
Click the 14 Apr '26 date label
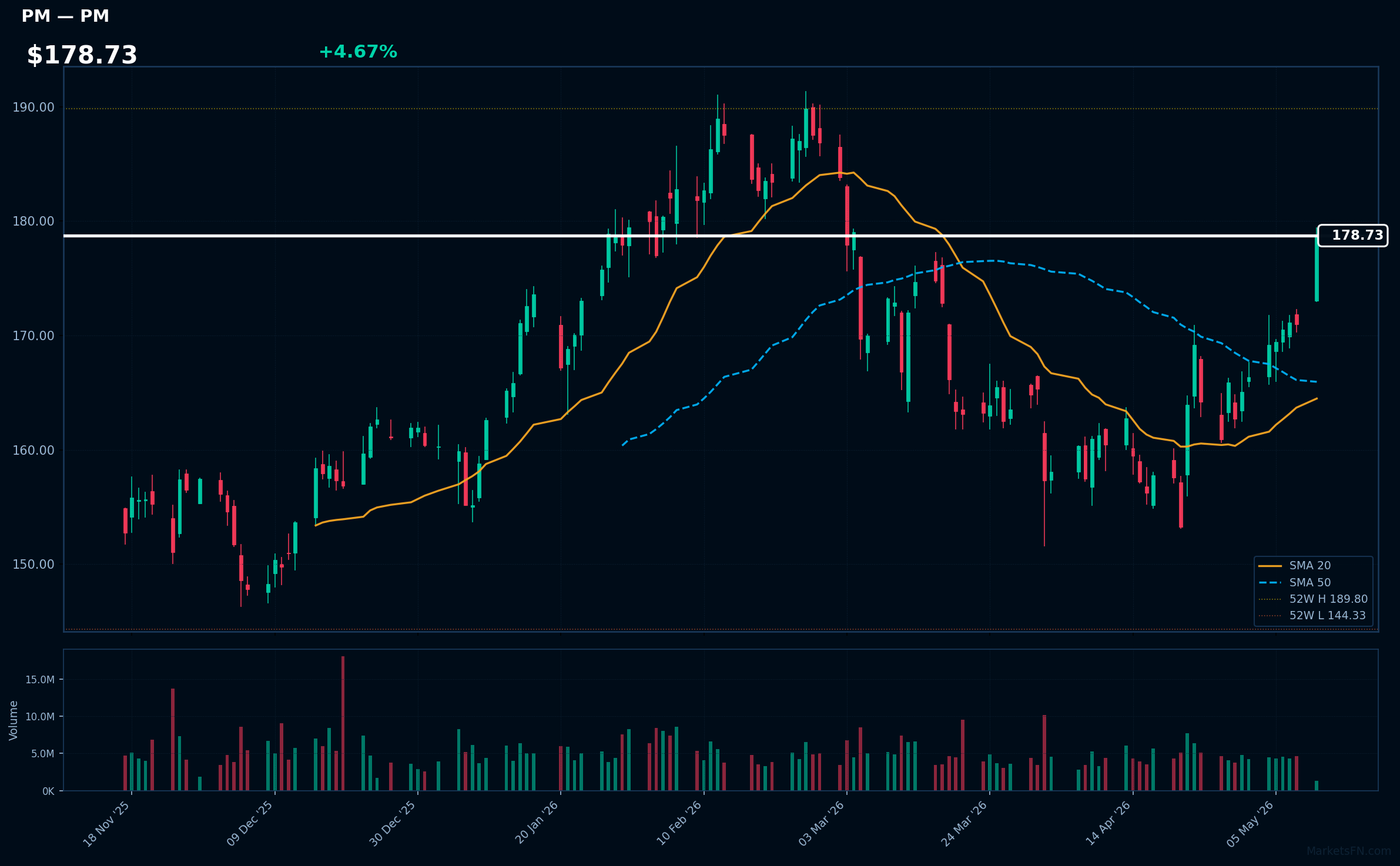tap(1108, 824)
